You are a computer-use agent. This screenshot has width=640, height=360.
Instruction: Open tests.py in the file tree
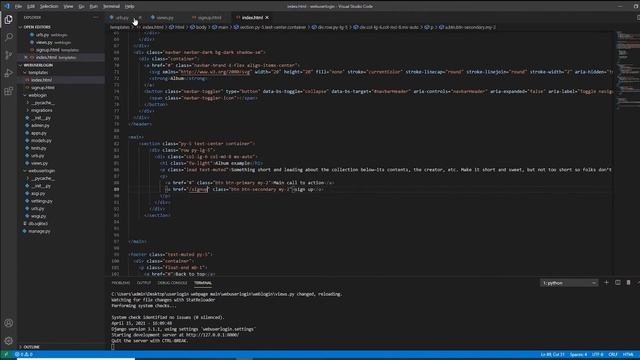coord(38,148)
